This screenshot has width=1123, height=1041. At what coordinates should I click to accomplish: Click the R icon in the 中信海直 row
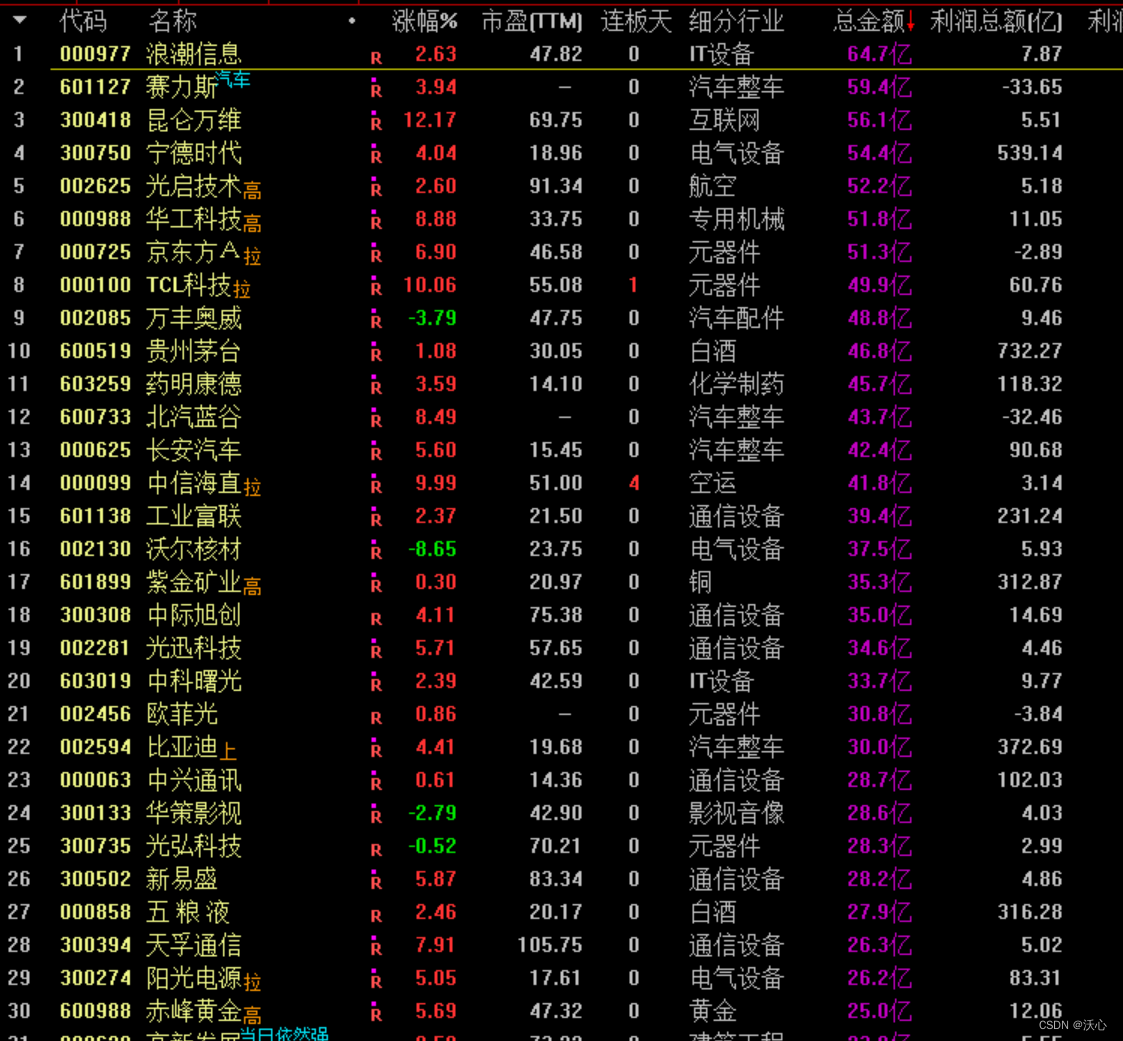coord(376,485)
